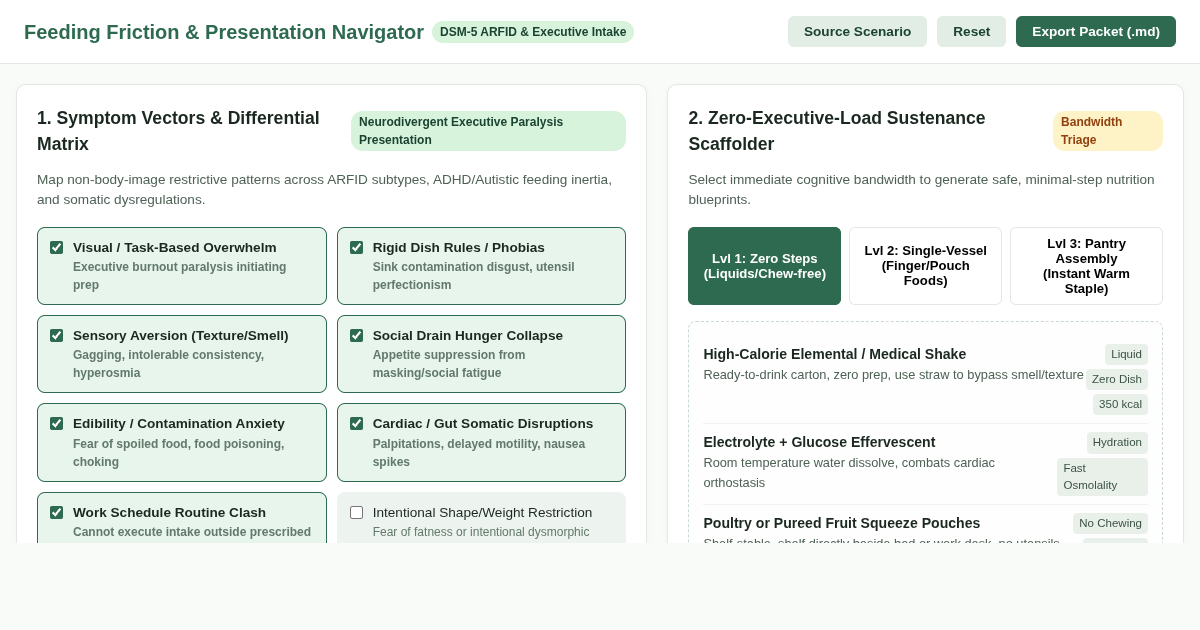This screenshot has height=630, width=1200.
Task: Click the Source Scenario button
Action: [x=857, y=31]
